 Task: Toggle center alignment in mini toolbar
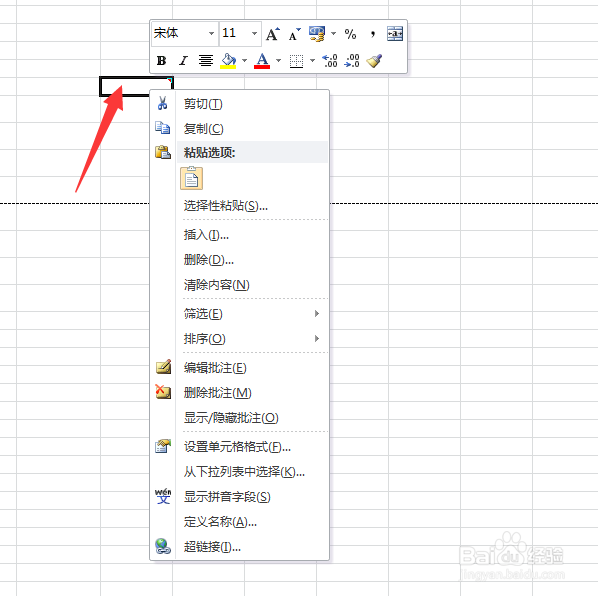(206, 60)
